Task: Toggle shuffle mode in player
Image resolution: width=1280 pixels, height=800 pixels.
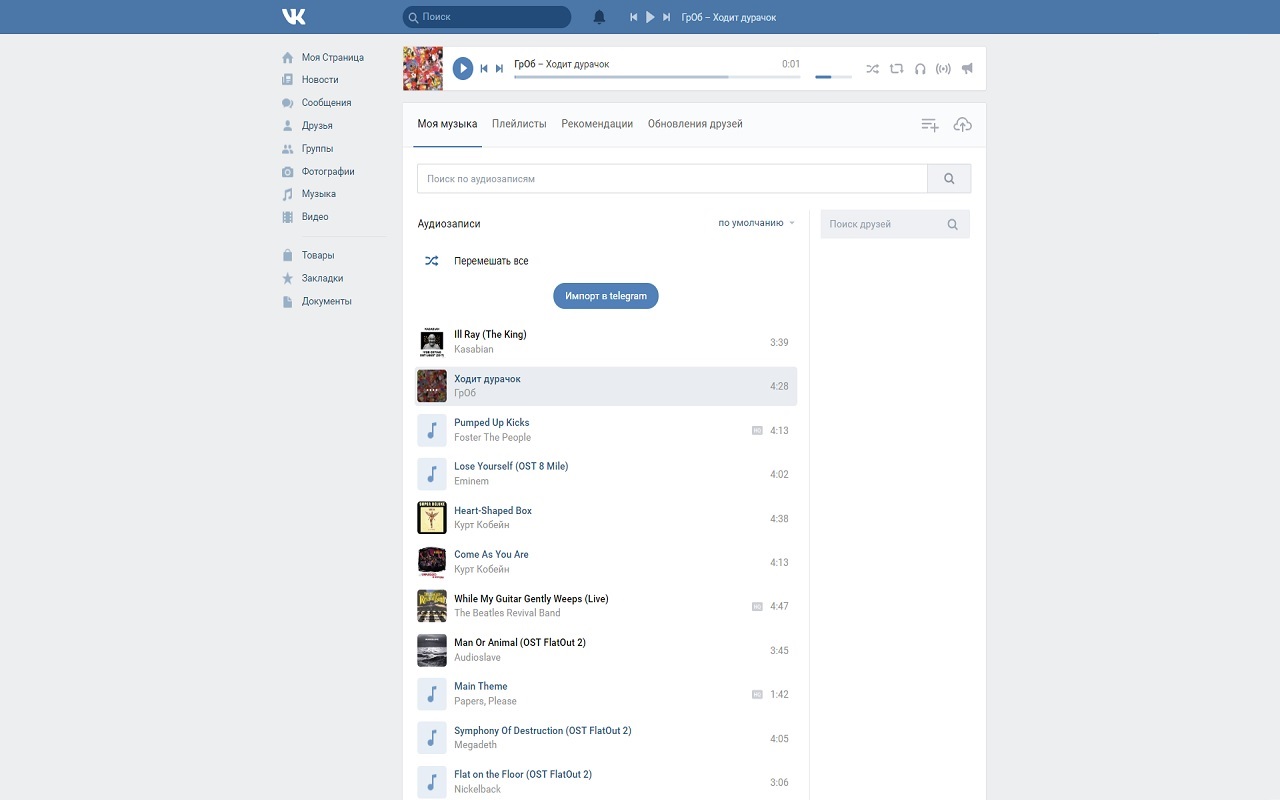Action: click(x=872, y=69)
